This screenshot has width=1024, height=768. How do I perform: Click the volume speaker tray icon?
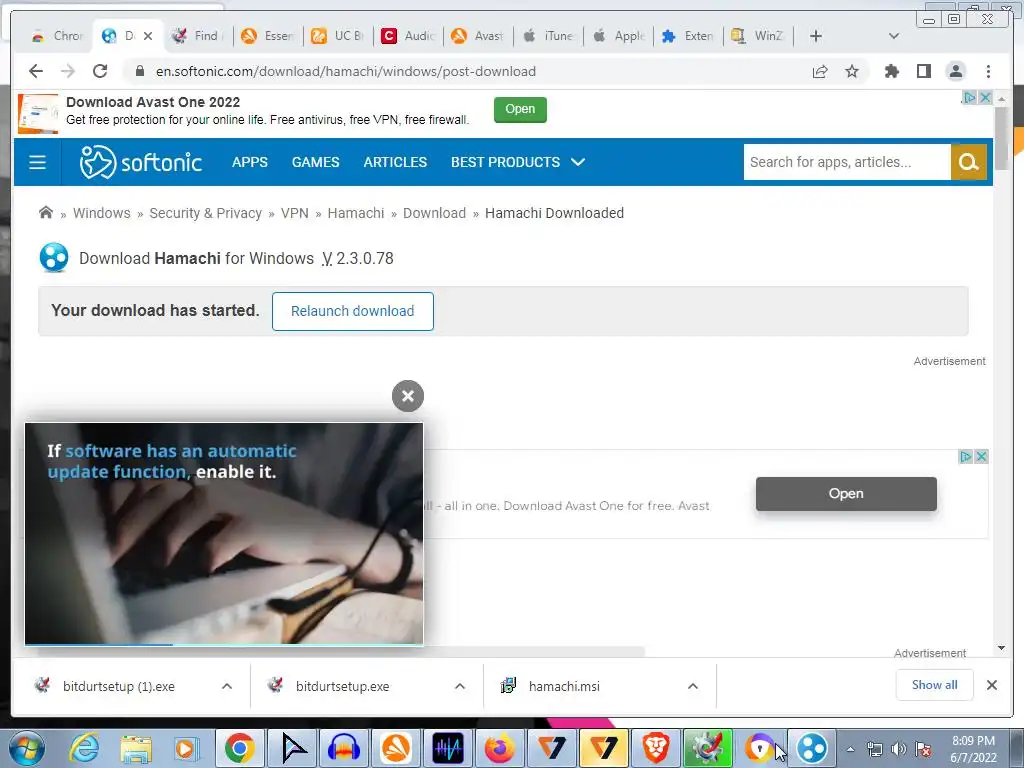coord(899,750)
